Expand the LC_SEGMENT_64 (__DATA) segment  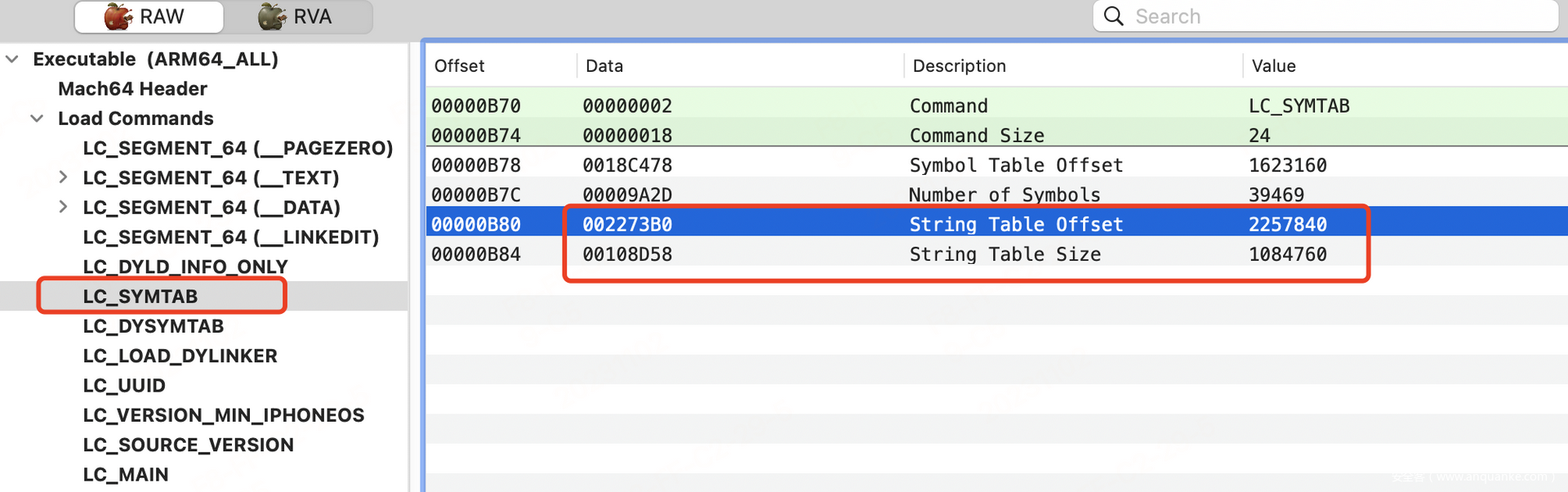click(63, 207)
